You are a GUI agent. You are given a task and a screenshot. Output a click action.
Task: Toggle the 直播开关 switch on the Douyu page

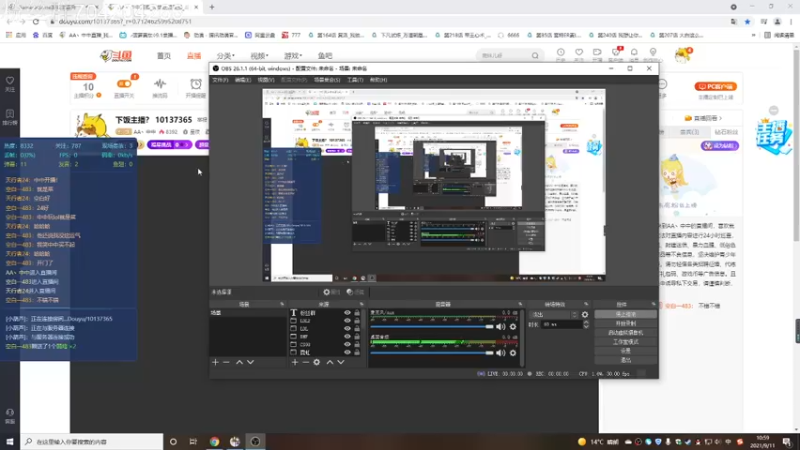pyautogui.click(x=123, y=84)
